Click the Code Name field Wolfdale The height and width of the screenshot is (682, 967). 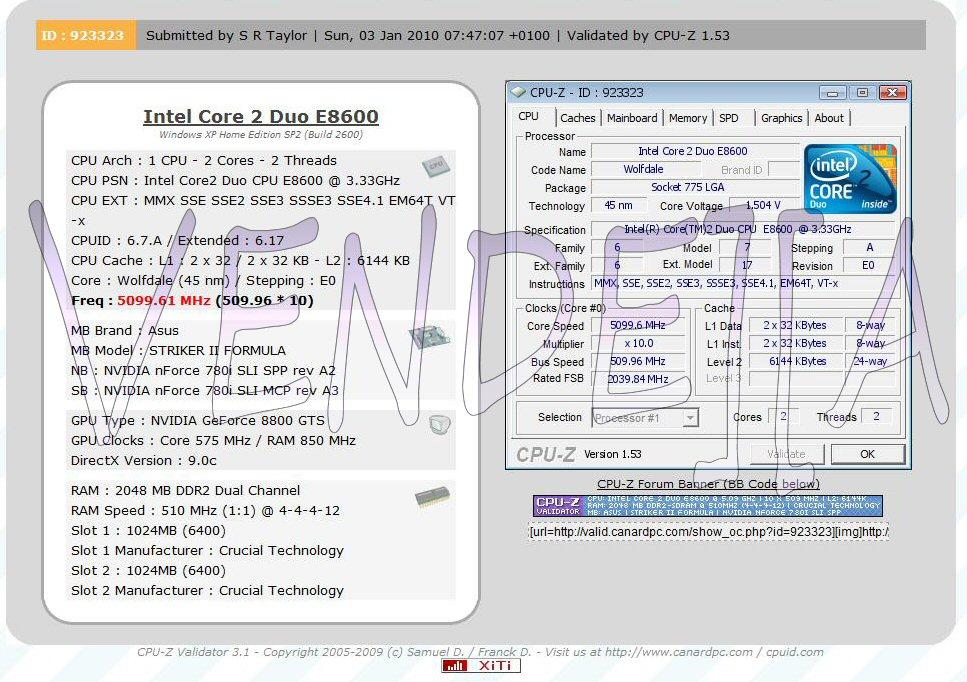coord(645,169)
